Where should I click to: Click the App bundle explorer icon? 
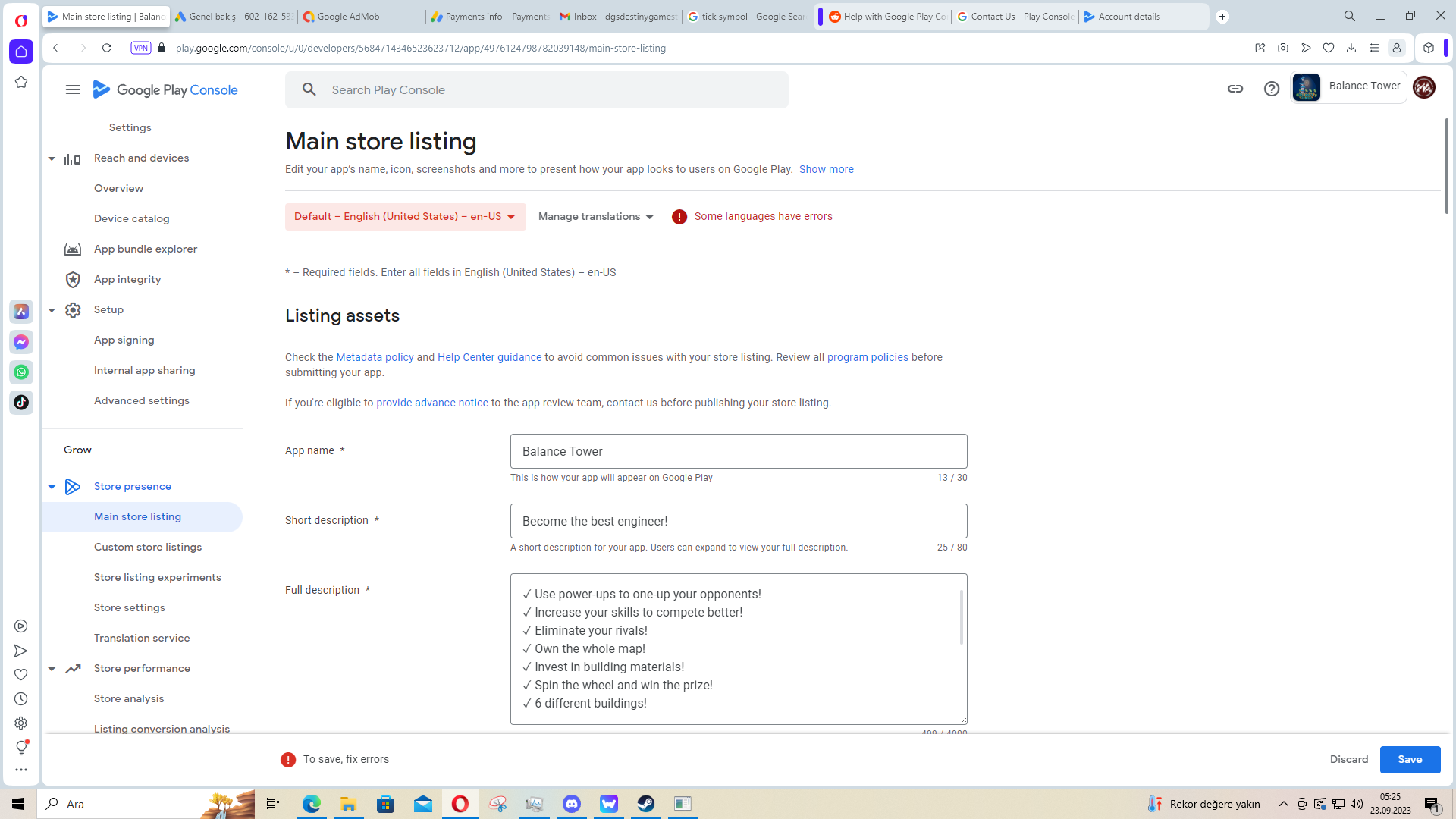tap(73, 249)
